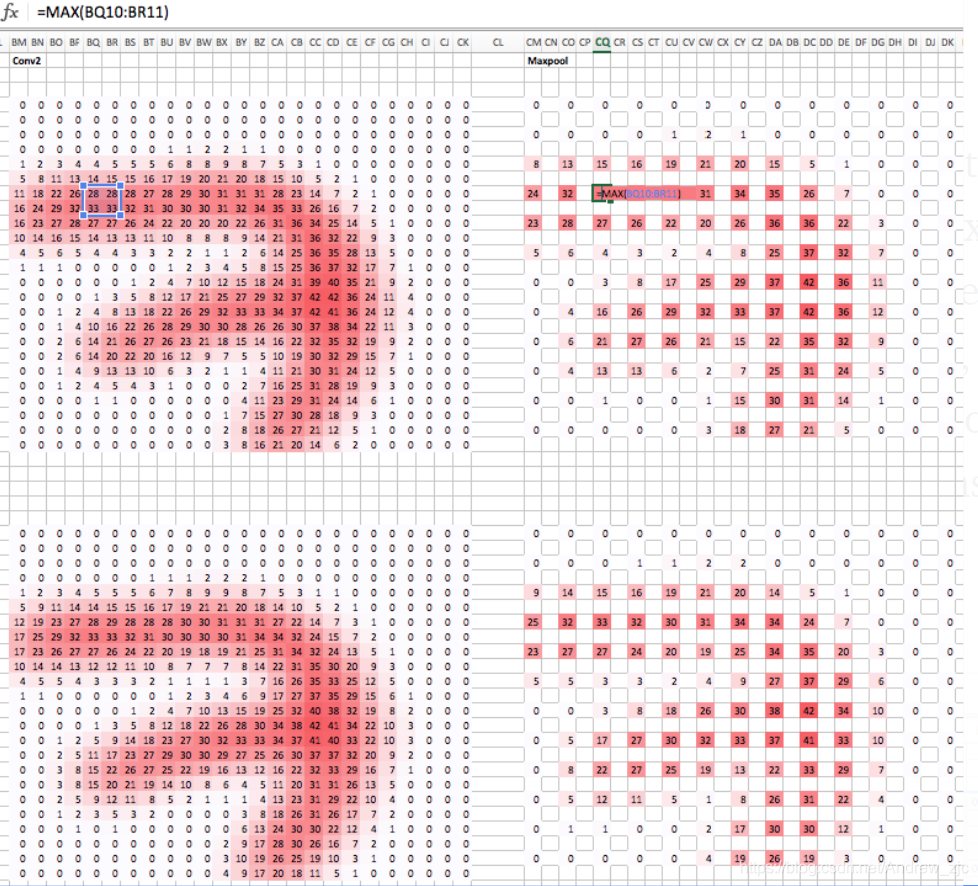This screenshot has width=978, height=886.
Task: Select column header DC
Action: (x=809, y=42)
